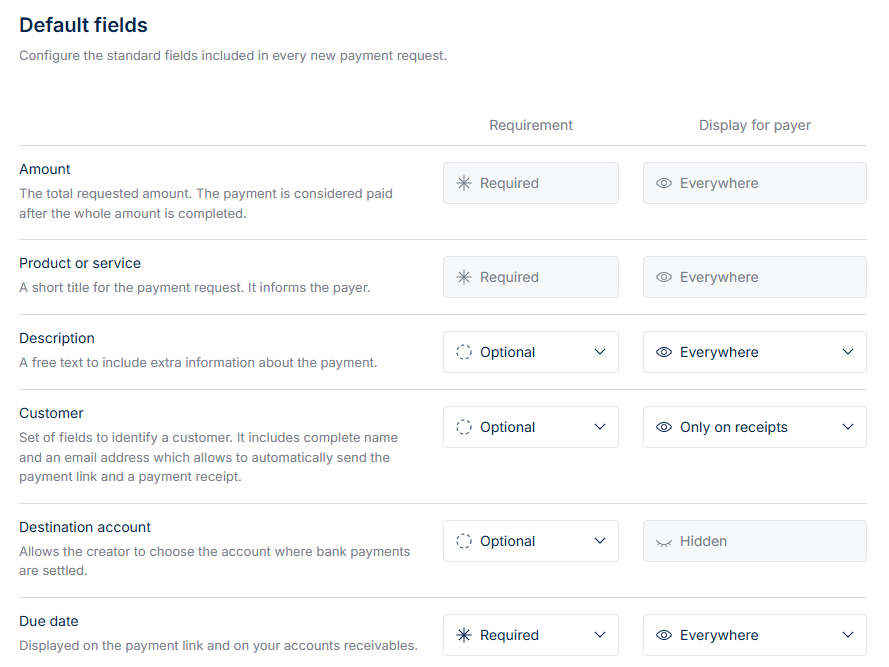This screenshot has width=889, height=667.
Task: Open the Due date display dropdown chevron
Action: pos(848,635)
